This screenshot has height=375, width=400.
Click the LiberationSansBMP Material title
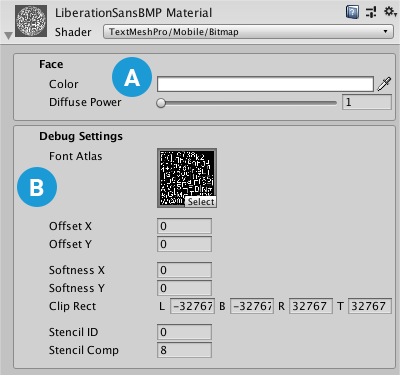point(133,13)
